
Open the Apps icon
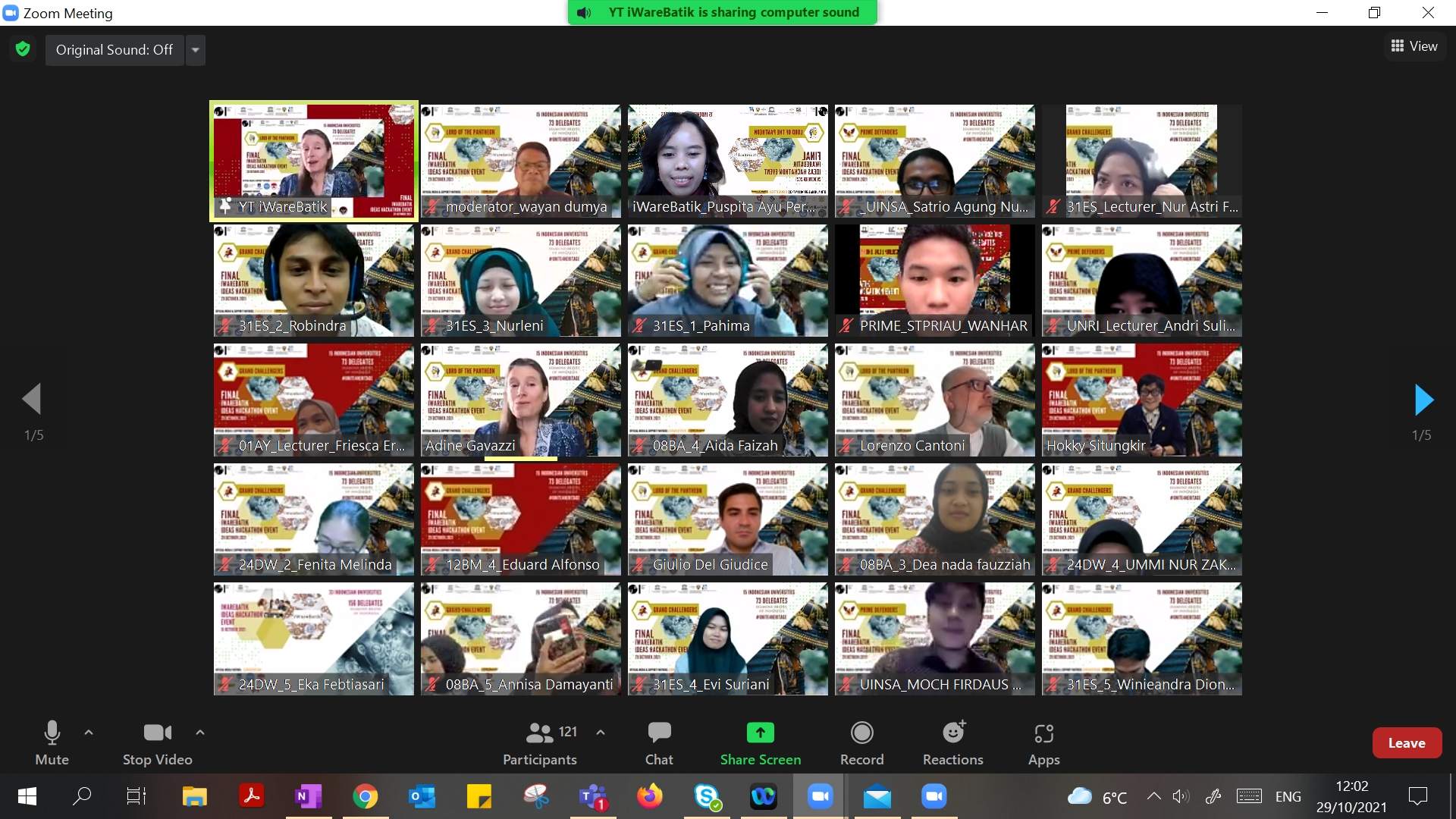pos(1043,733)
